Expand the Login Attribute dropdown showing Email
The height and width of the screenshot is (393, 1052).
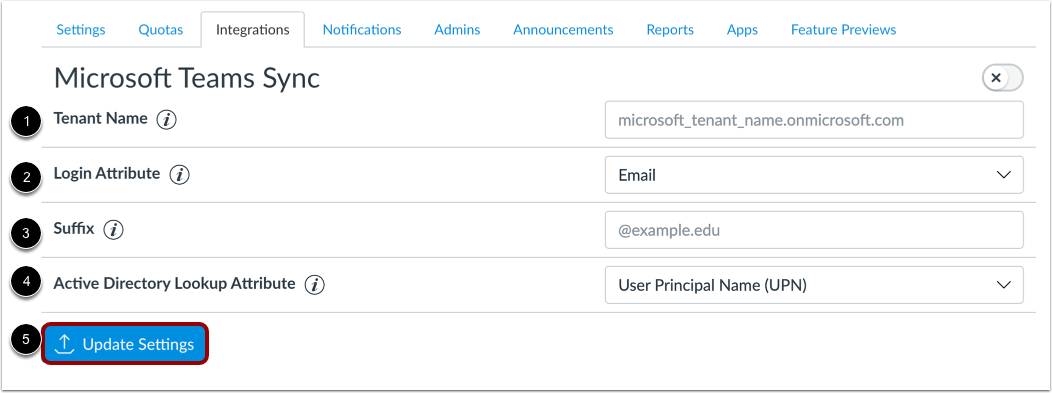coord(814,175)
